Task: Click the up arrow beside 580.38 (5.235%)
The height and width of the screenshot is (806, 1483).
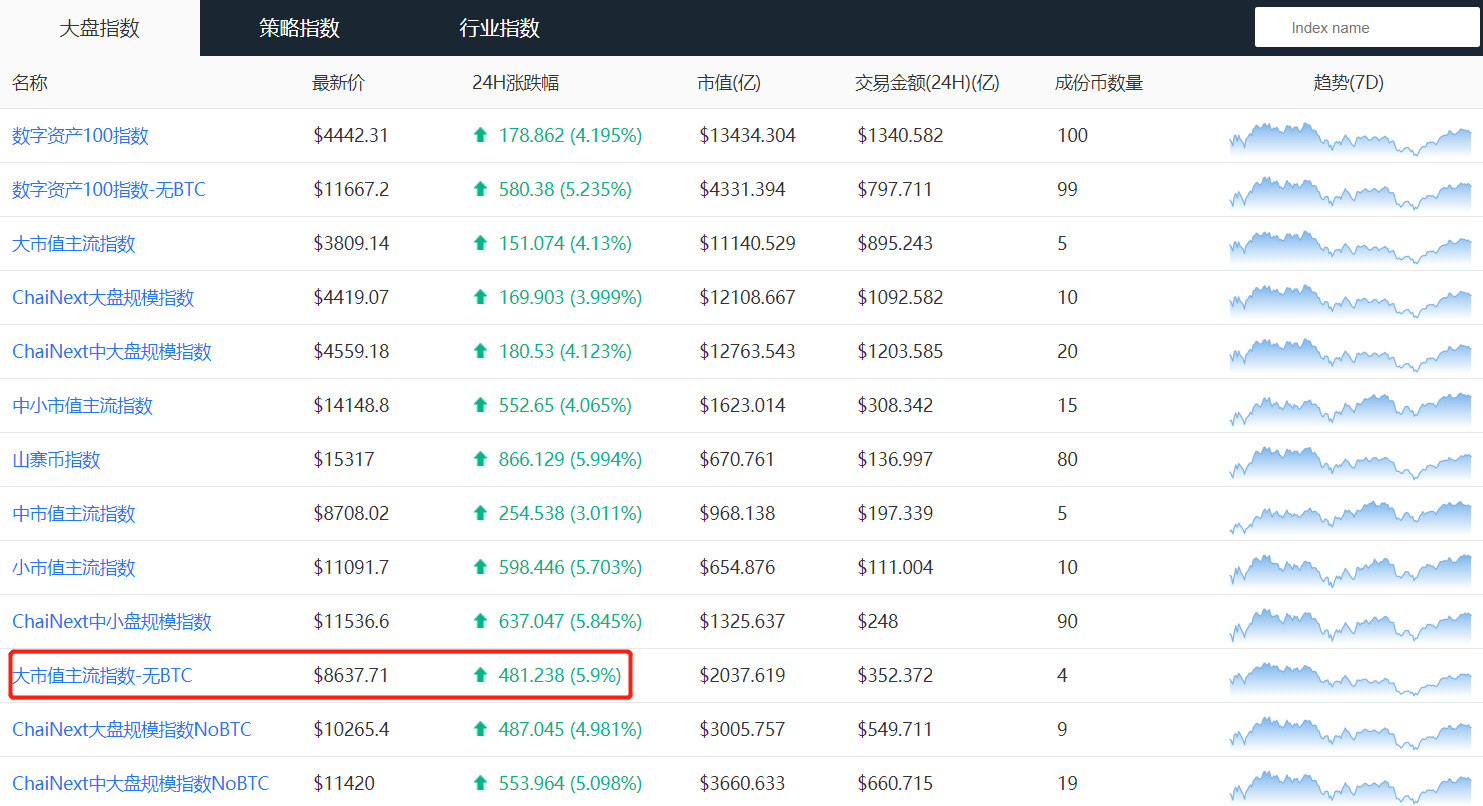Action: [x=481, y=190]
